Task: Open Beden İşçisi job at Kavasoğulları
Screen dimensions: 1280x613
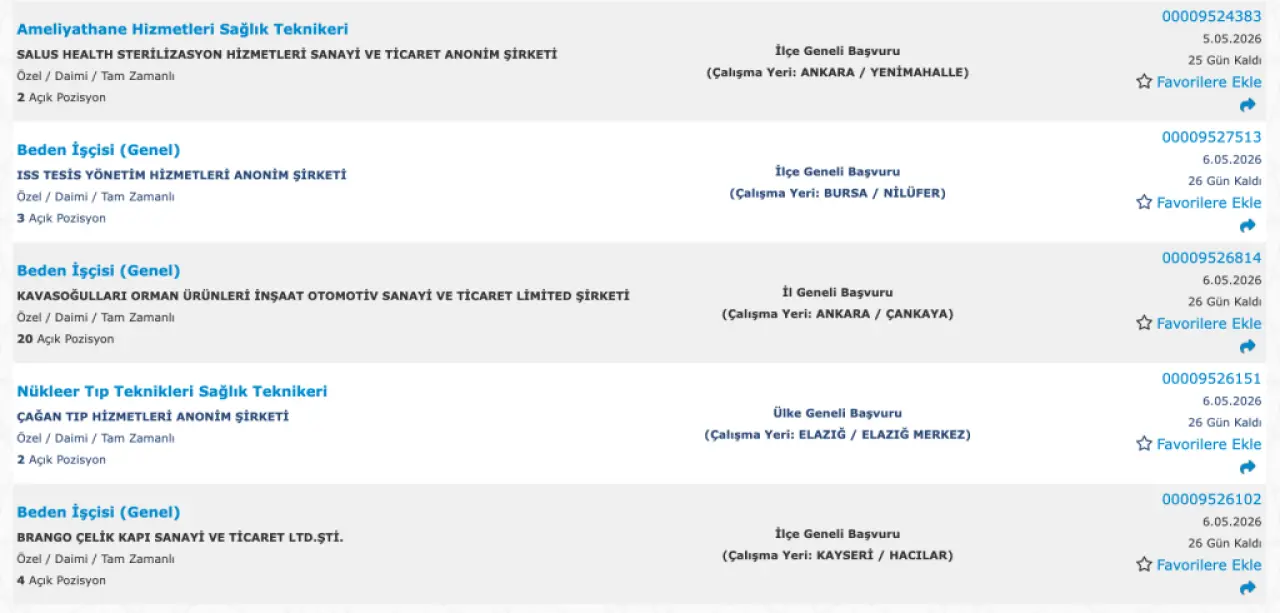Action: pos(98,271)
